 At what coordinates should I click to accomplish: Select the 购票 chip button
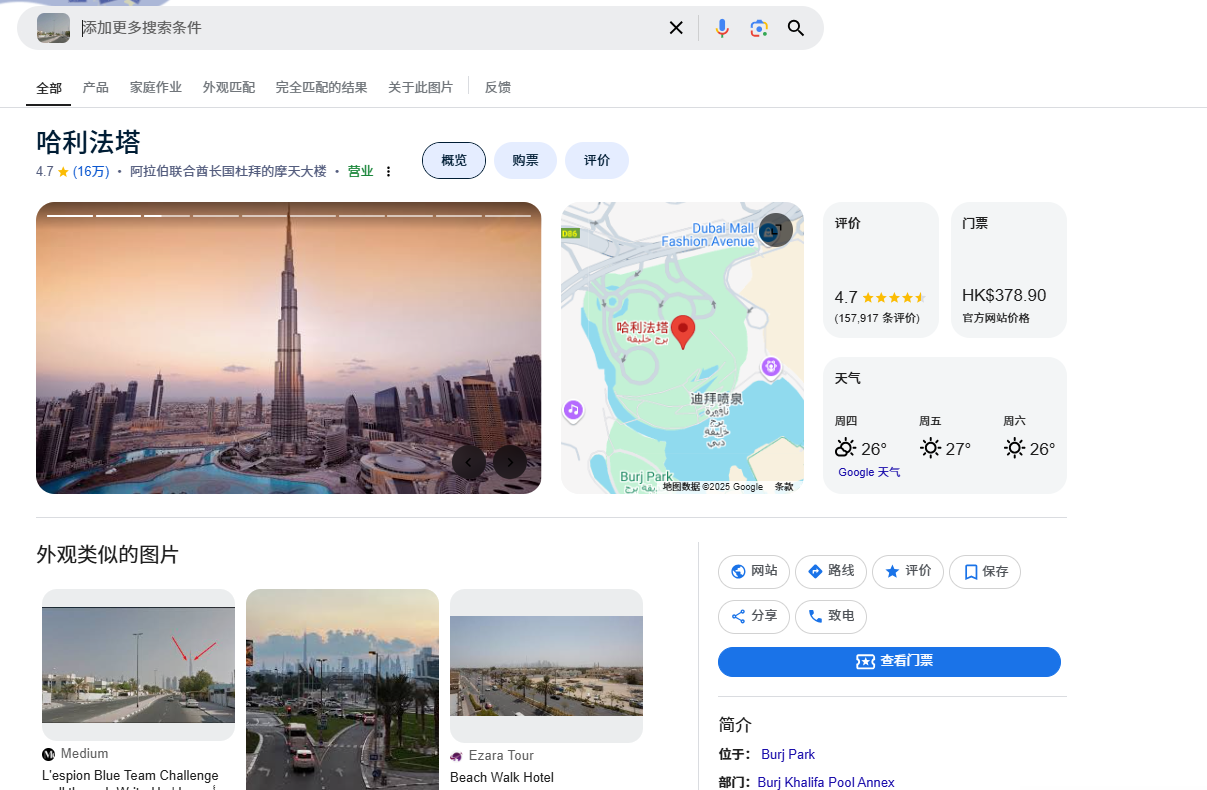pyautogui.click(x=525, y=160)
